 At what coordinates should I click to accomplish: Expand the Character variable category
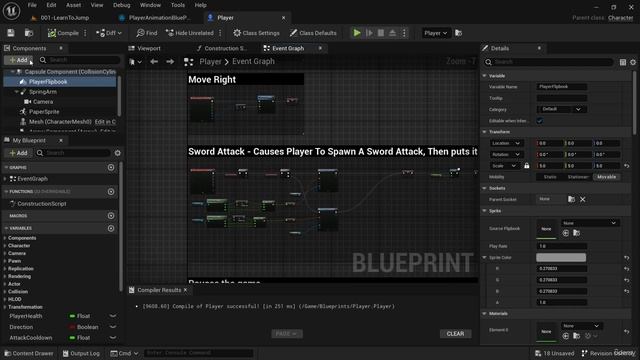coord(5,246)
